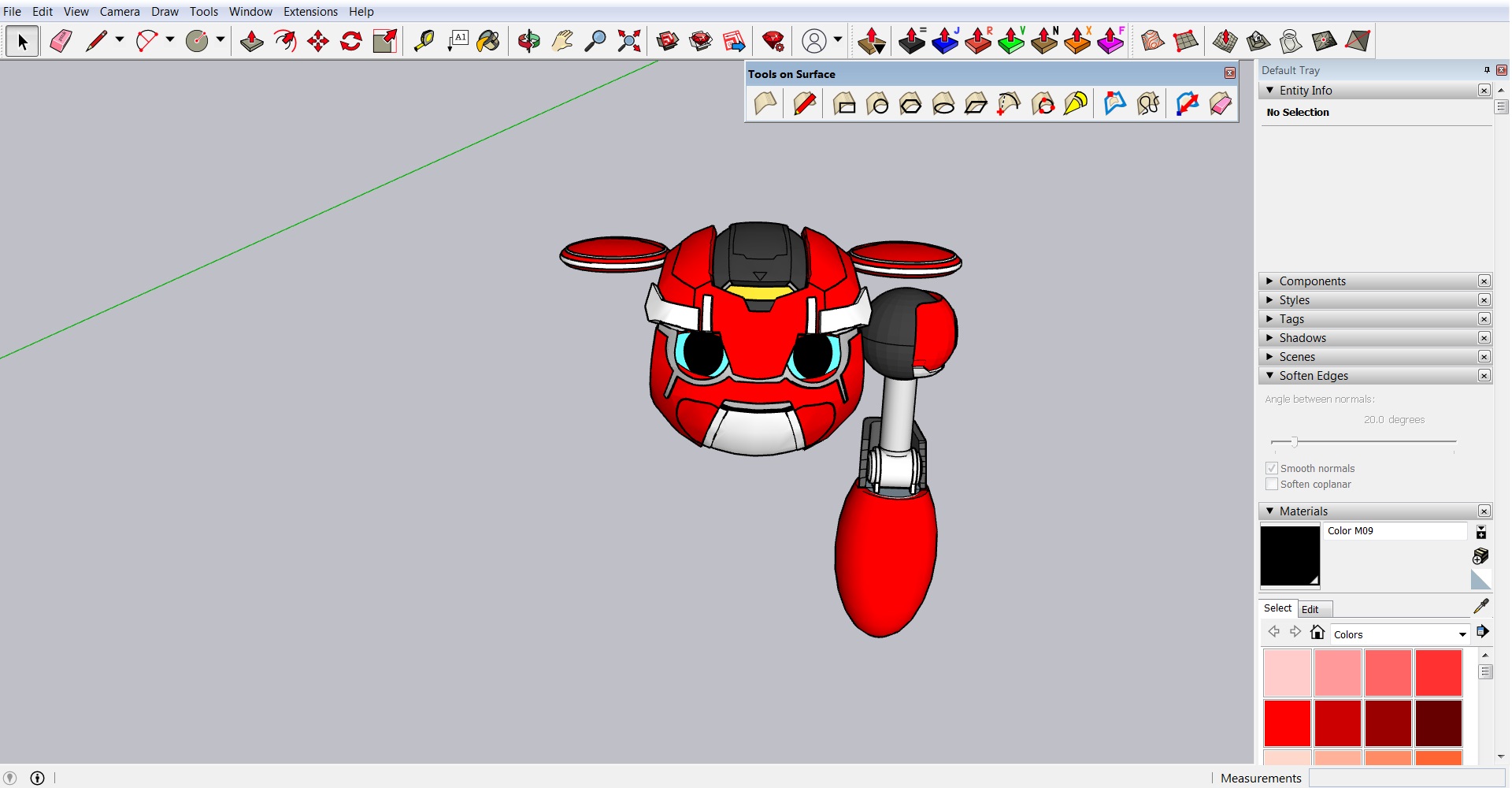This screenshot has width=1512, height=788.
Task: Select the Vector Push Pull V tool
Action: tap(1011, 41)
